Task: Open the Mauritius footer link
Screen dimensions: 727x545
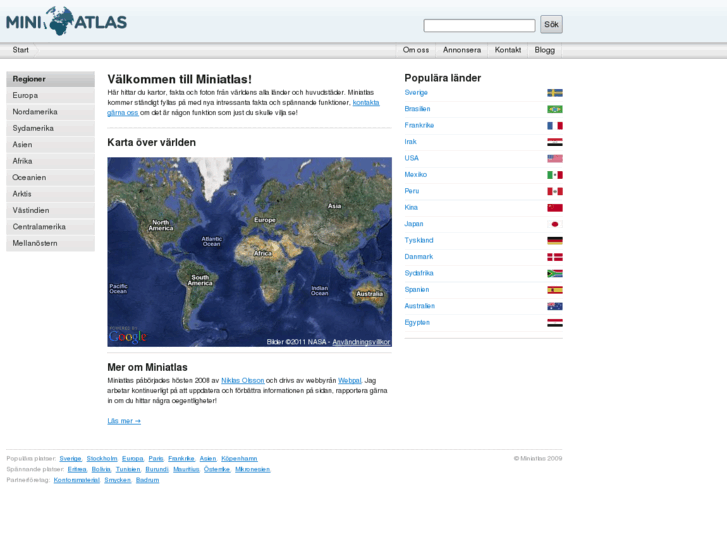Action: tap(186, 469)
